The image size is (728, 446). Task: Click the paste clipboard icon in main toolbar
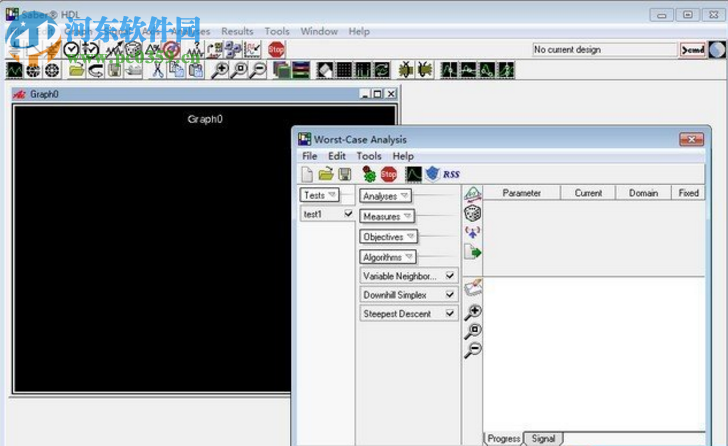[x=195, y=71]
